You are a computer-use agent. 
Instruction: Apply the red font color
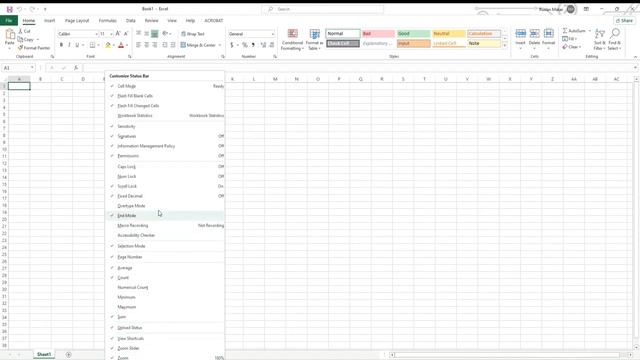coord(121,45)
